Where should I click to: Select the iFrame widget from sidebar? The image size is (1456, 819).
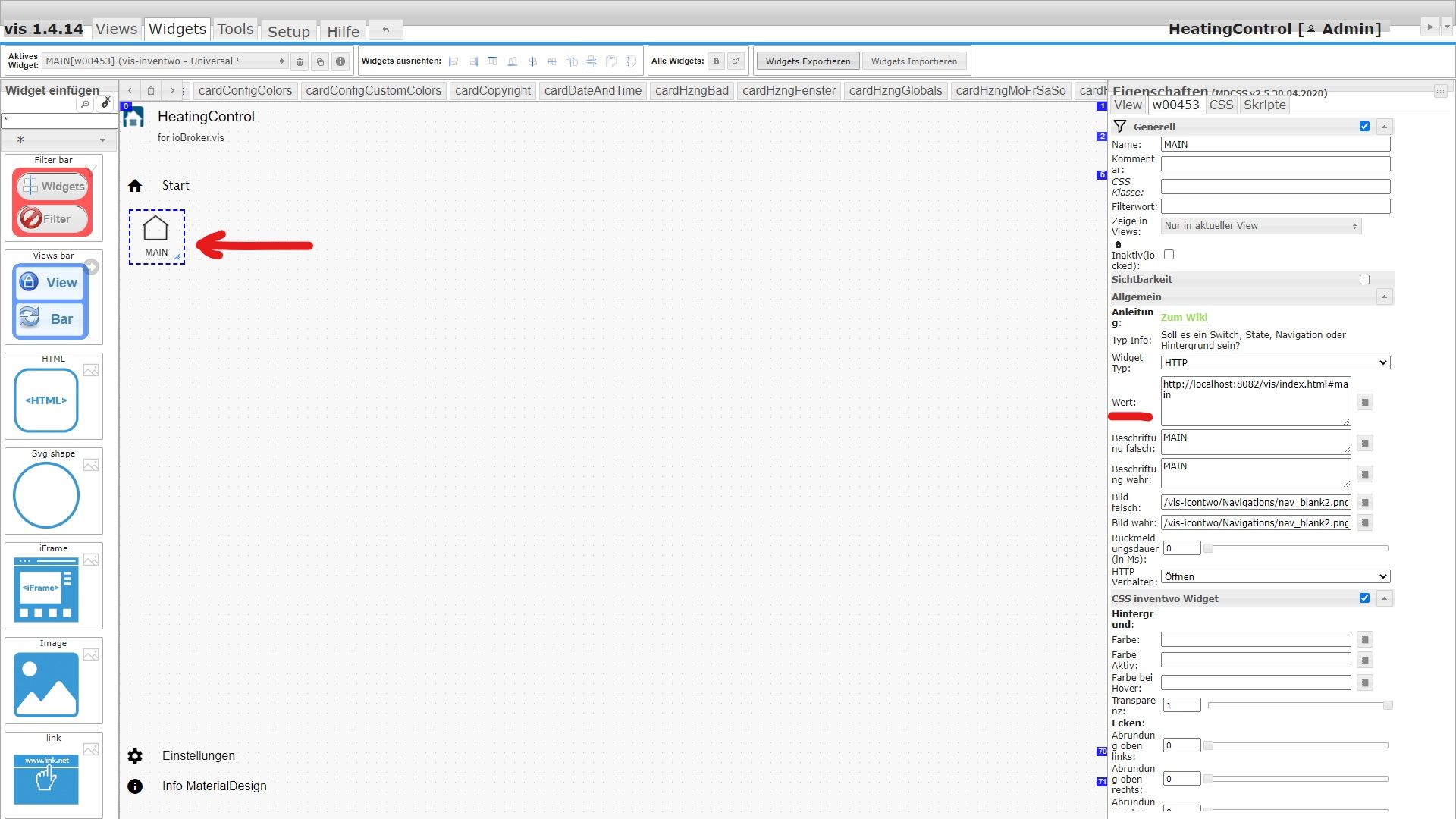(47, 588)
